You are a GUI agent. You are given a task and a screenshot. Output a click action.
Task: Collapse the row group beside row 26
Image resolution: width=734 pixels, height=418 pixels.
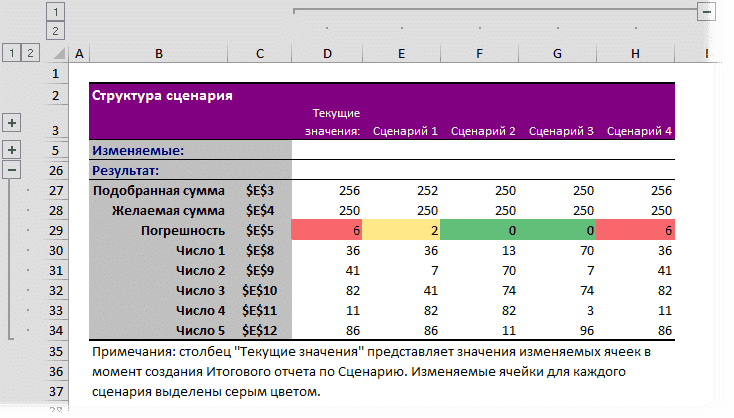click(12, 170)
